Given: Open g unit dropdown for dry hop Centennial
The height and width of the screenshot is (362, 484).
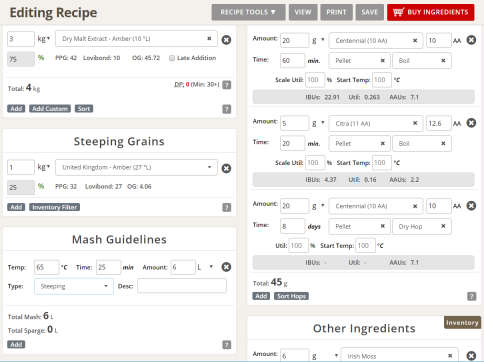Looking at the screenshot, I should [x=318, y=206].
